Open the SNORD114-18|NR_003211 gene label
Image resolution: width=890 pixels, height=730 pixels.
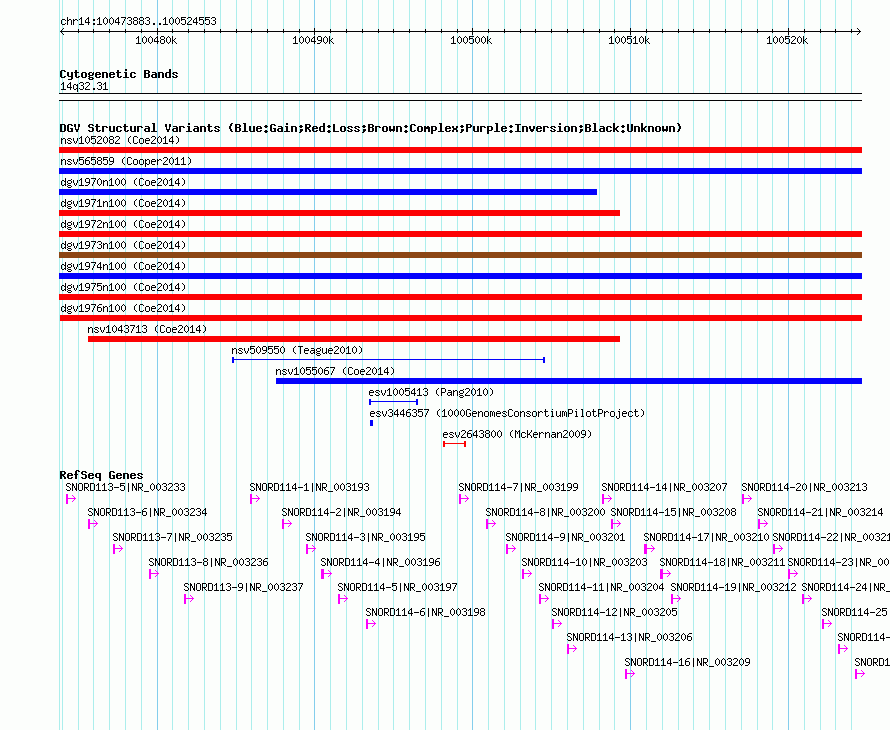tap(722, 562)
